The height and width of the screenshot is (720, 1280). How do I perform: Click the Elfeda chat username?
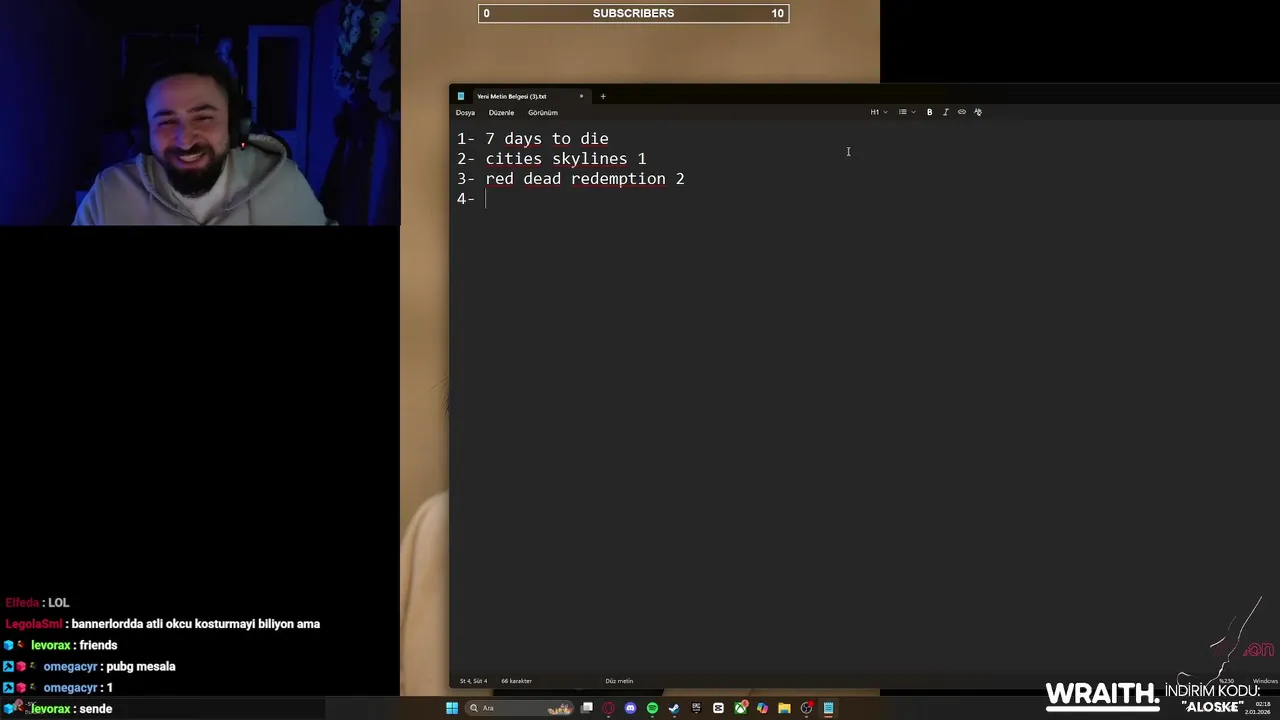click(x=22, y=603)
